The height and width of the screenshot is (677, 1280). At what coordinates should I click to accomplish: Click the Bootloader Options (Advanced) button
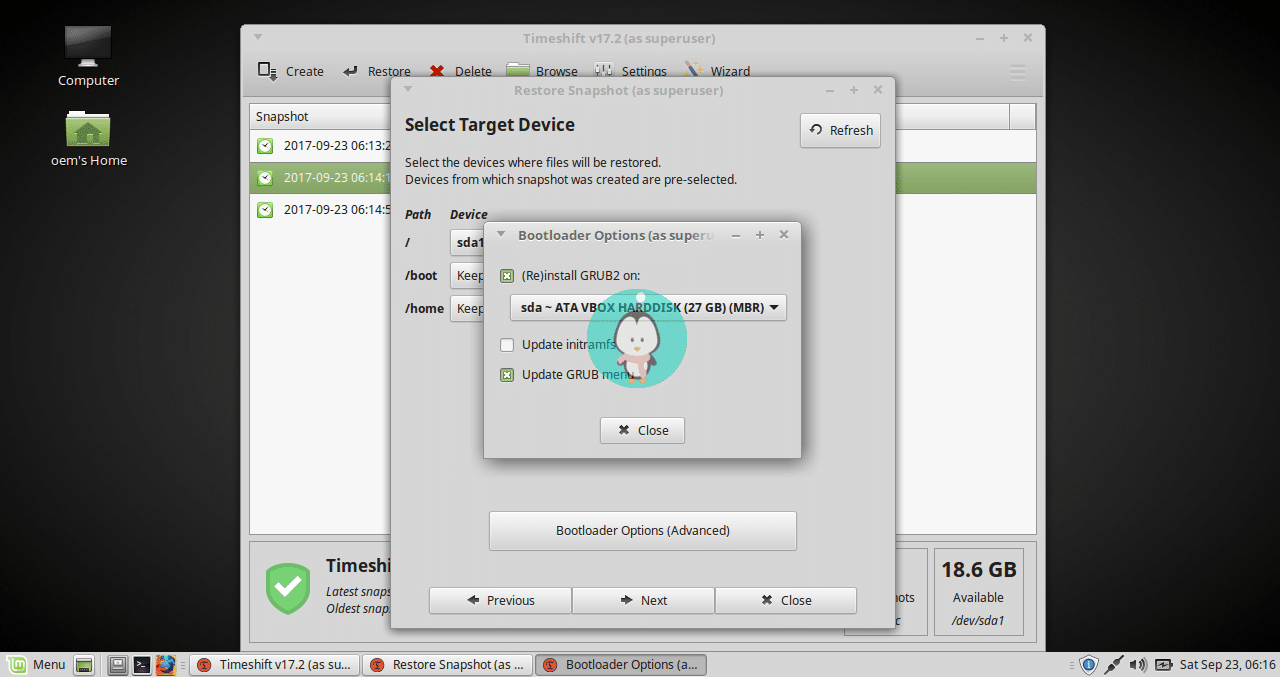coord(642,531)
